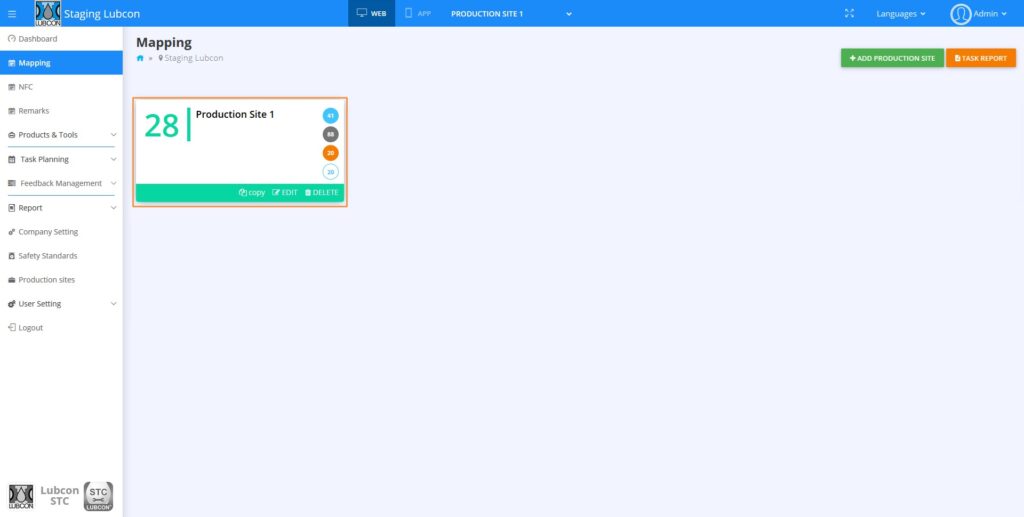This screenshot has width=1024, height=517.
Task: Click the User Setting gears icon
Action: (12, 304)
